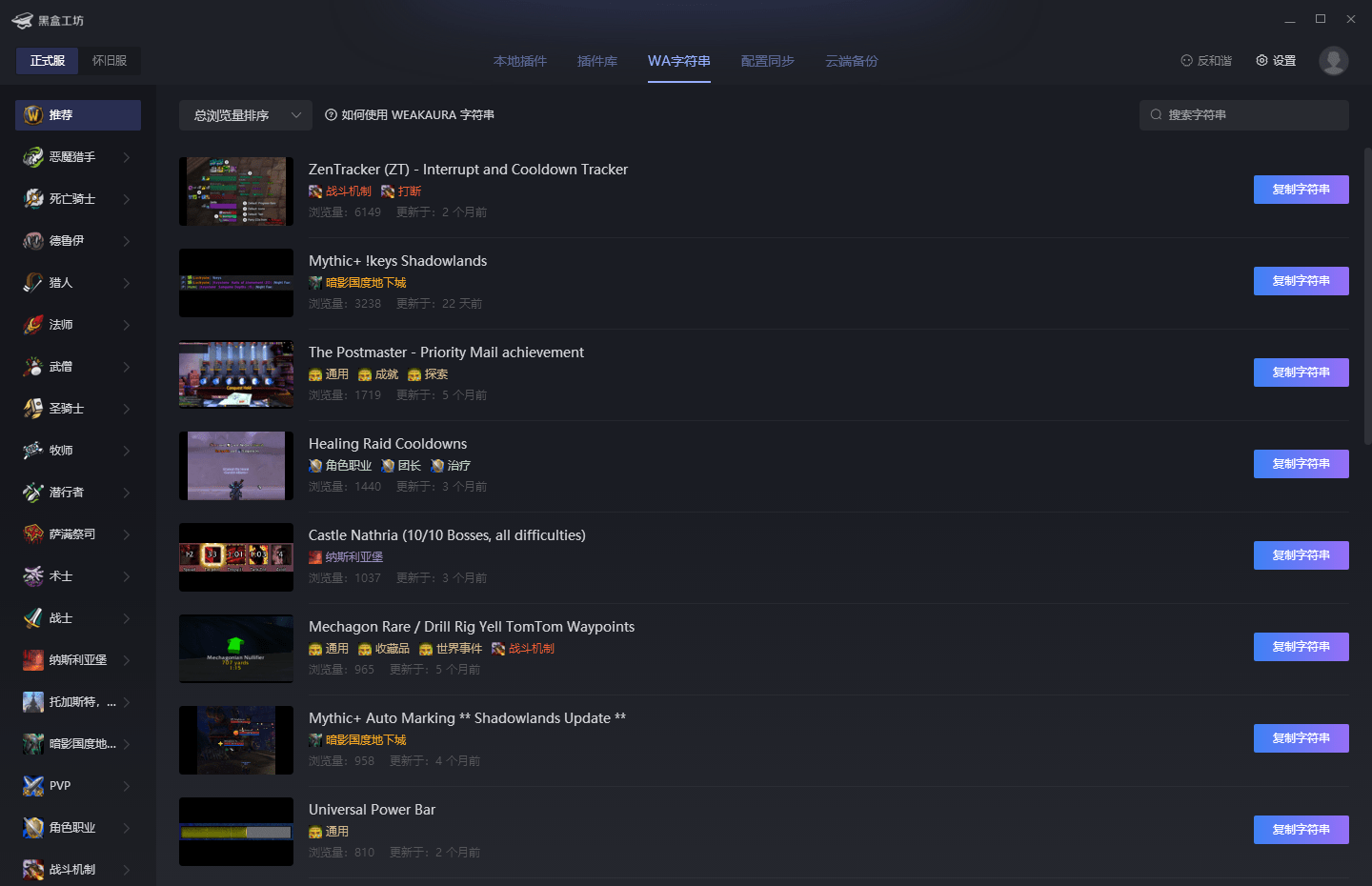The height and width of the screenshot is (886, 1372).
Task: Copy the Universal Power Bar string
Action: click(1301, 830)
